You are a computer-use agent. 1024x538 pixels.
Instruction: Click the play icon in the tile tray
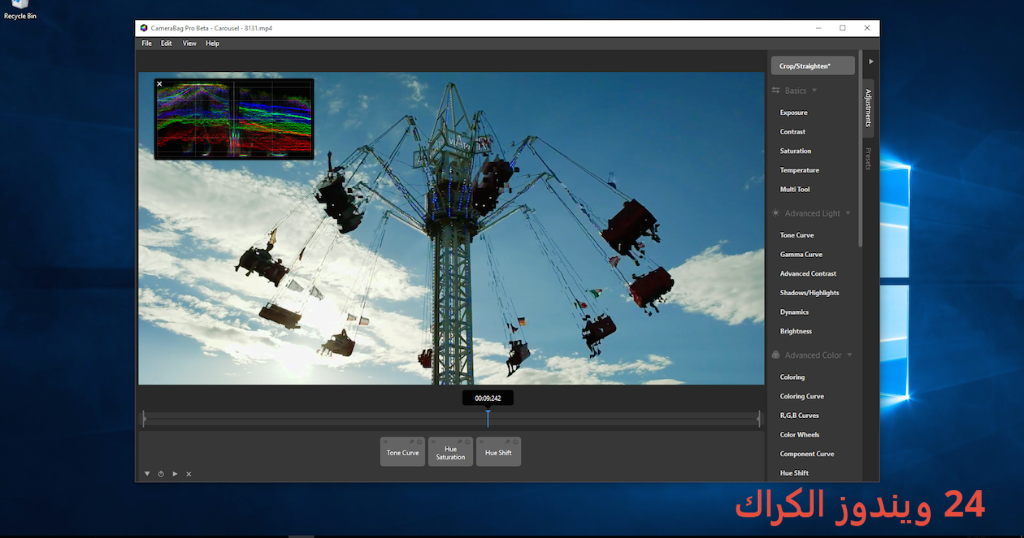[x=175, y=474]
